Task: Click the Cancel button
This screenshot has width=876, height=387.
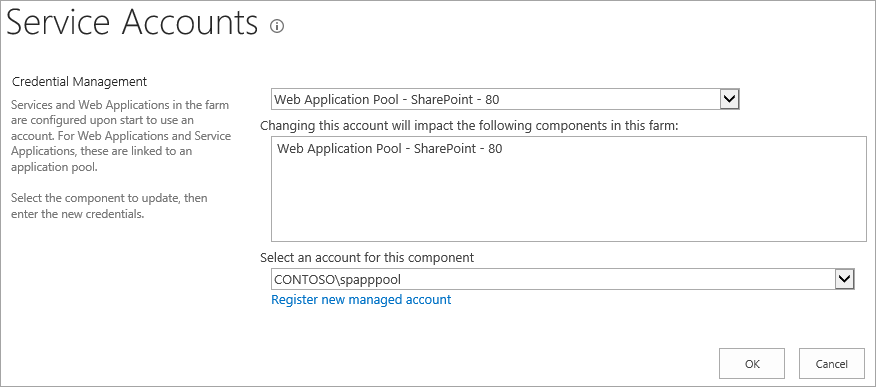Action: [832, 364]
